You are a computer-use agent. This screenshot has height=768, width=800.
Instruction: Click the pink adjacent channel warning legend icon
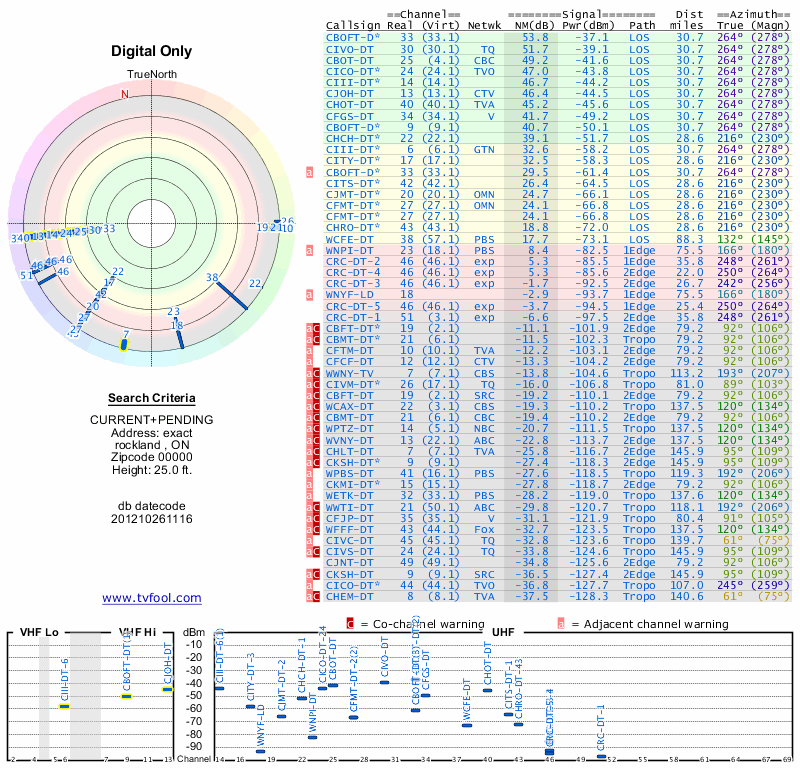tap(561, 624)
